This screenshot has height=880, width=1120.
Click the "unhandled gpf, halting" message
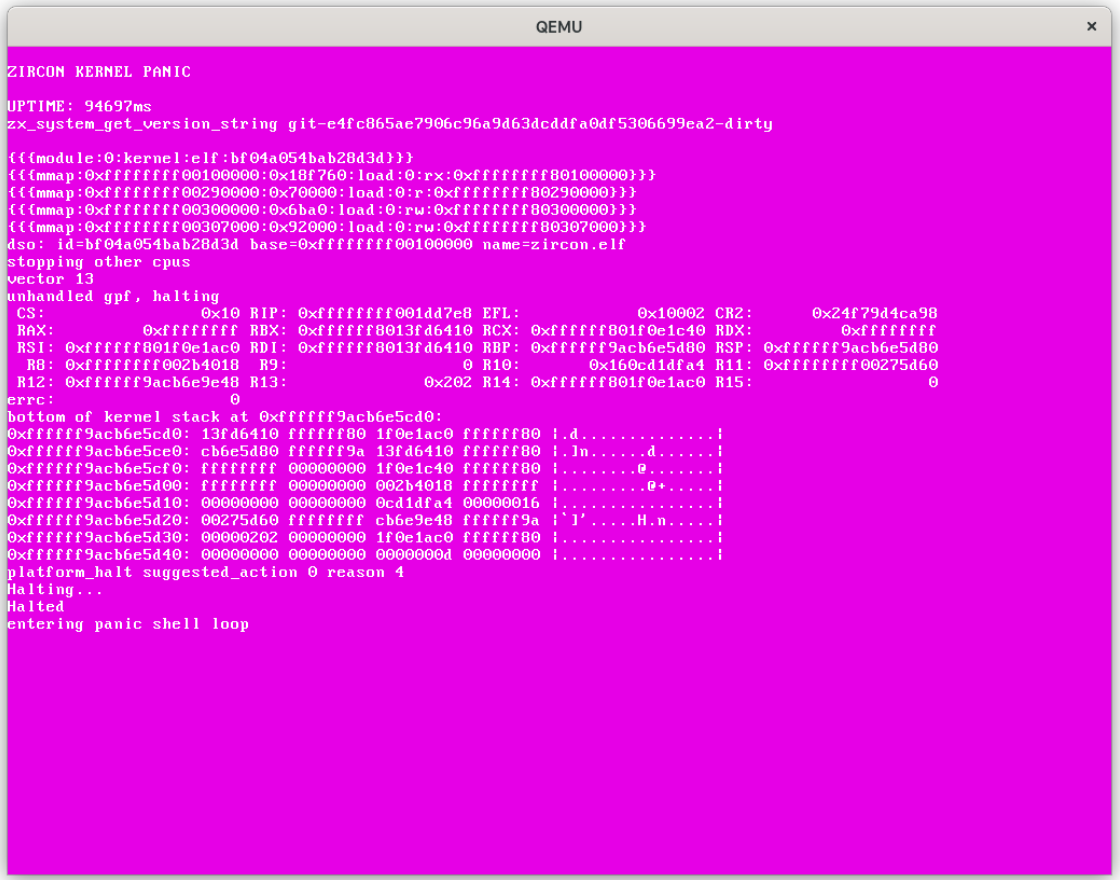(114, 296)
